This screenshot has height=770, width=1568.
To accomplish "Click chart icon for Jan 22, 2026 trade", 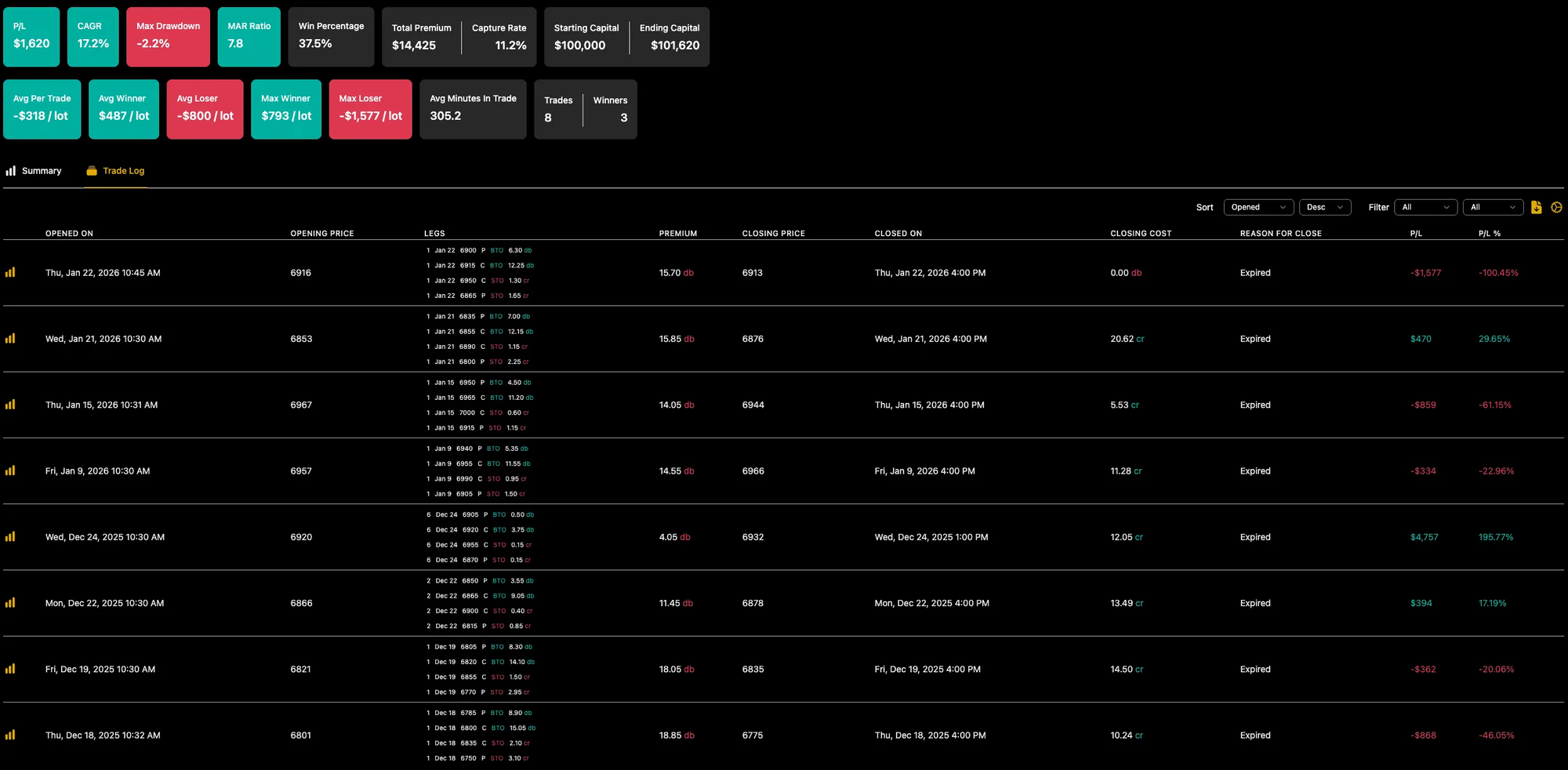I will 10,273.
